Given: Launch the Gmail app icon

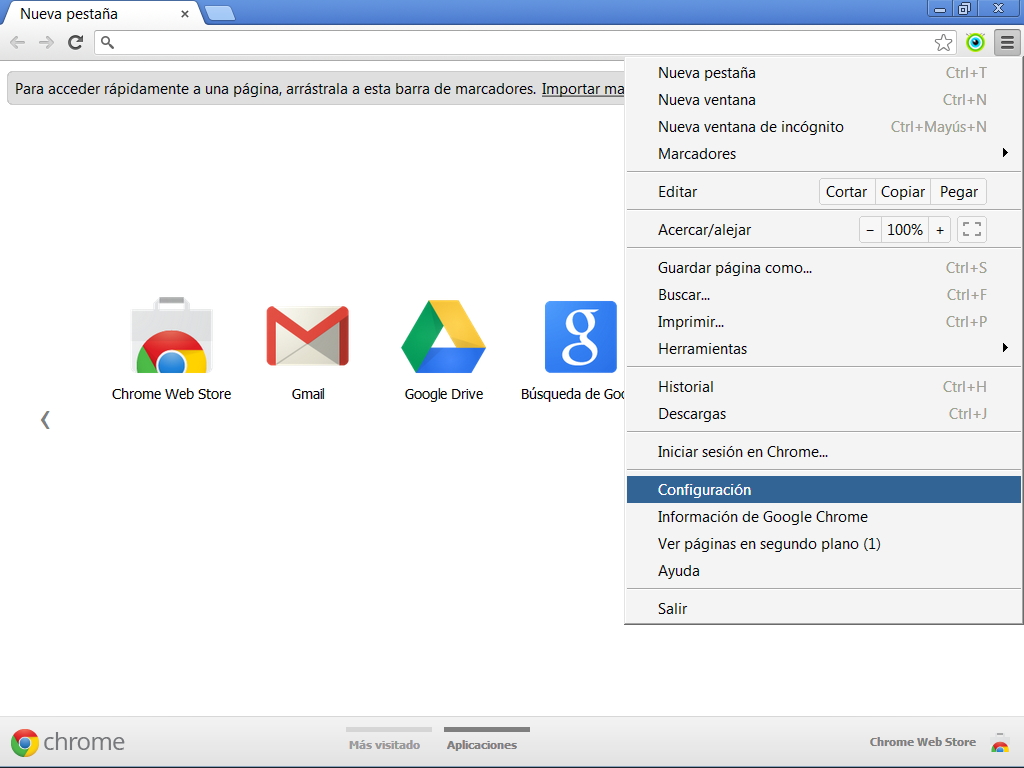Looking at the screenshot, I should [x=308, y=336].
